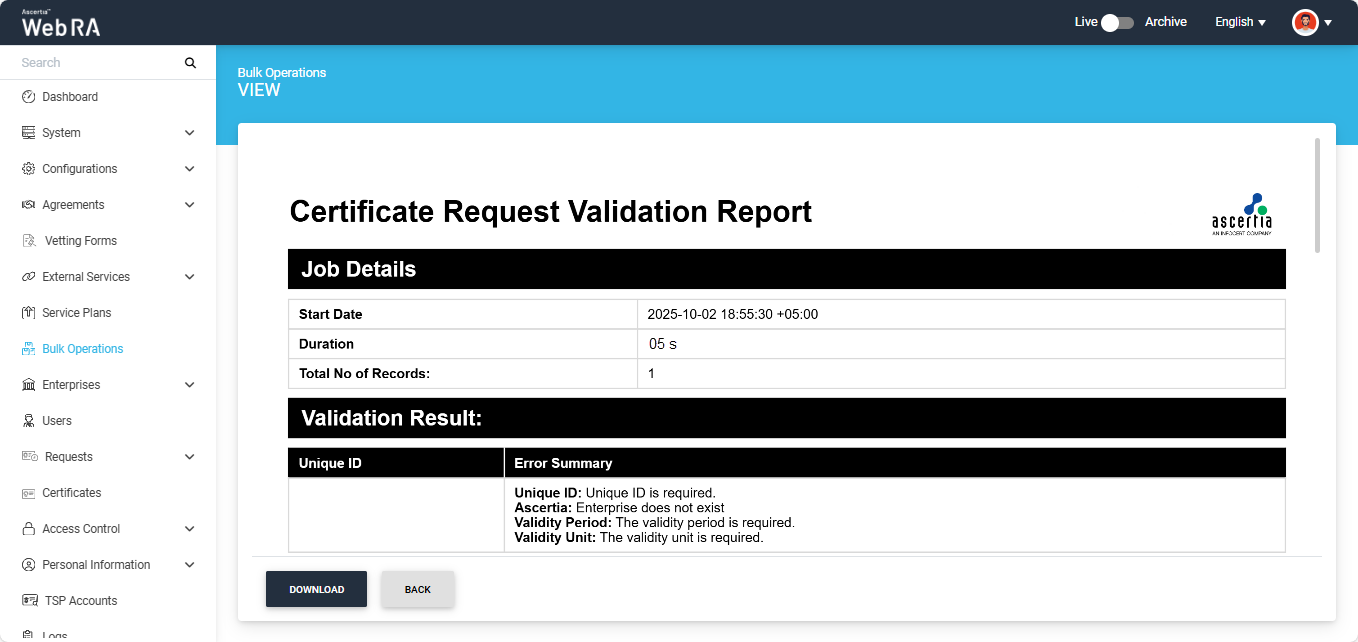Click the report vertical scrollbar
Image resolution: width=1358 pixels, height=642 pixels.
point(1317,195)
